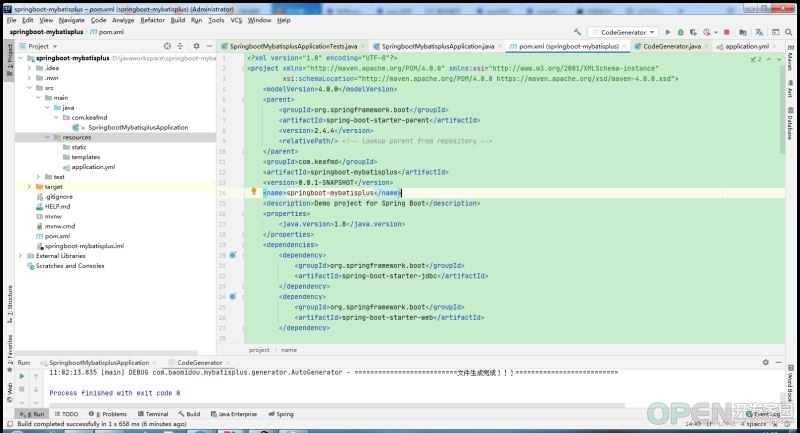Open the Refactor menu
This screenshot has width=800, height=433.
[x=153, y=20]
